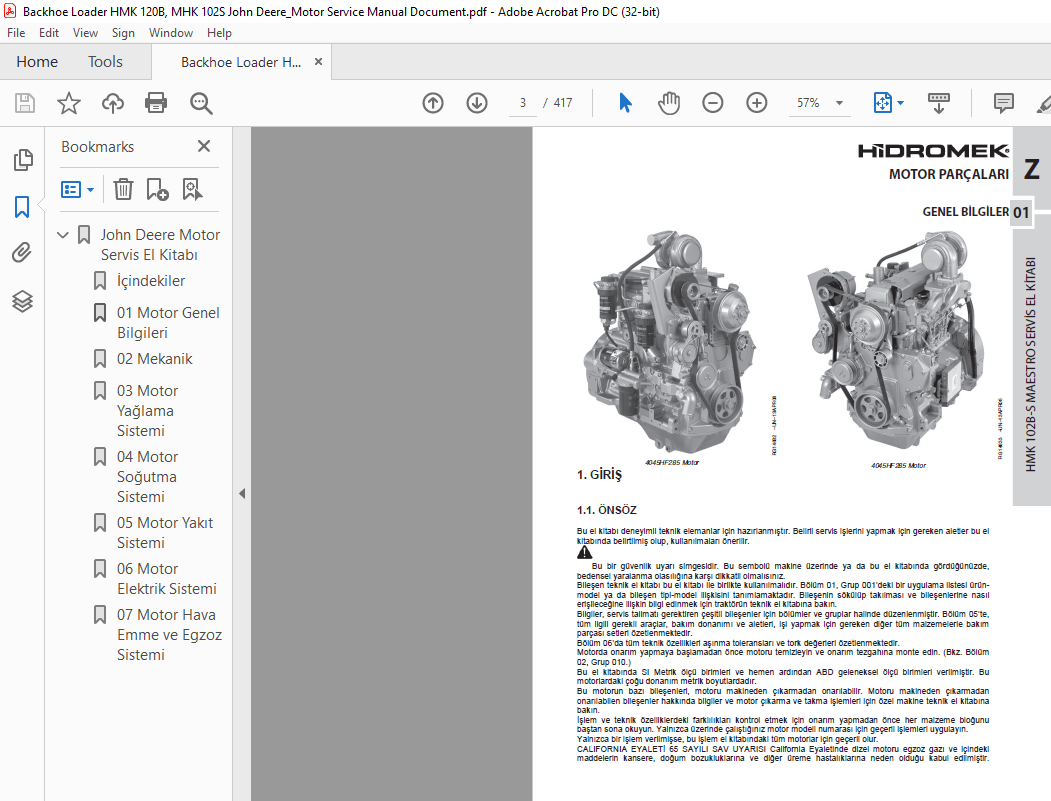Open the Help menu
Image resolution: width=1051 pixels, height=801 pixels.
click(x=219, y=33)
